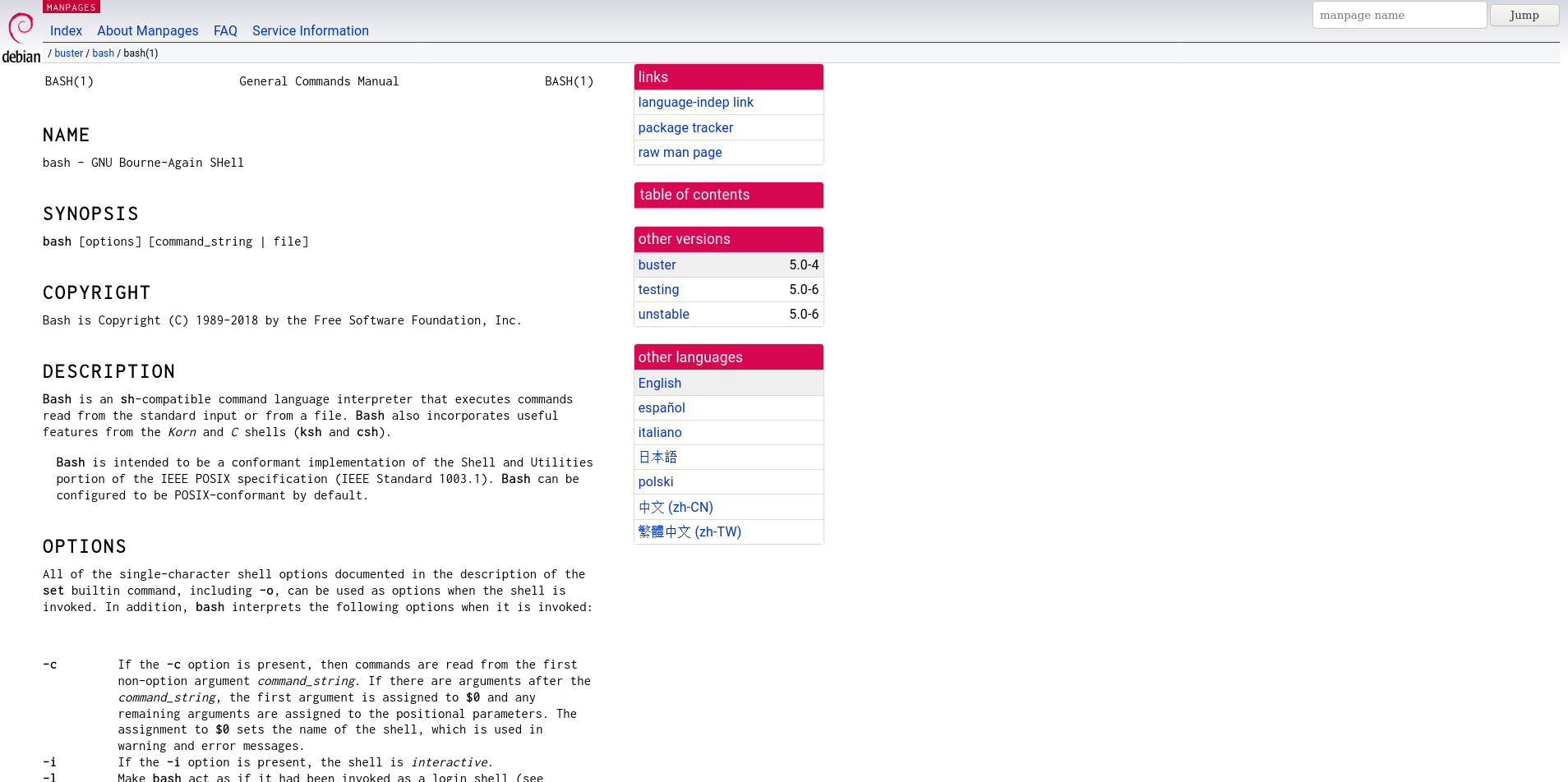This screenshot has height=782, width=1568.
Task: Click 'General Commands Manual' header text
Action: [x=319, y=81]
